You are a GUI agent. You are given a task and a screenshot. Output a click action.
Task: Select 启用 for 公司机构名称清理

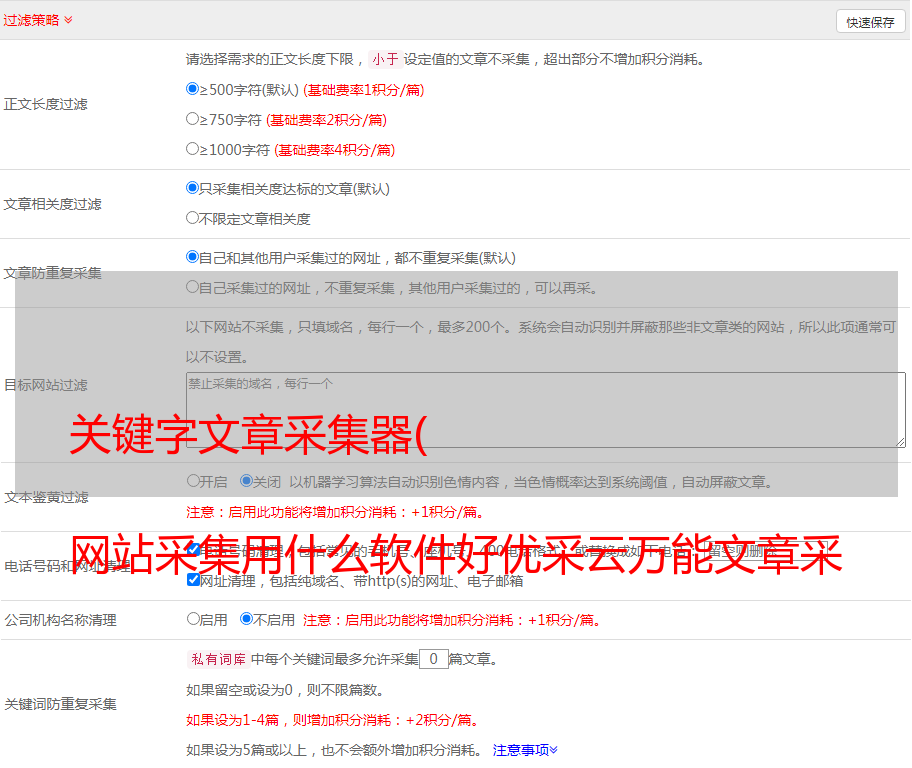click(x=193, y=619)
